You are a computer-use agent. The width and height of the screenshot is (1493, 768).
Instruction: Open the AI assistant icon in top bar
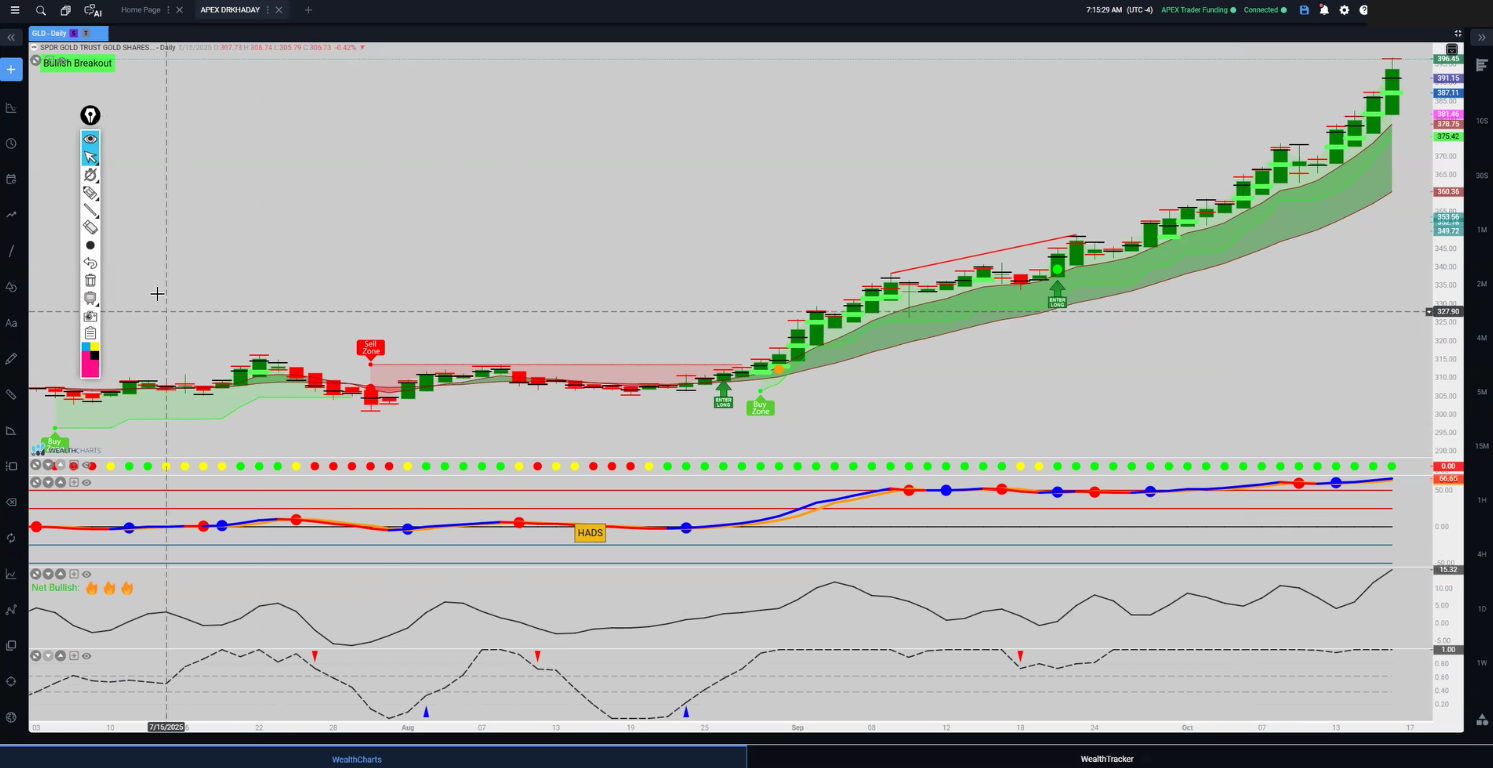pyautogui.click(x=93, y=10)
